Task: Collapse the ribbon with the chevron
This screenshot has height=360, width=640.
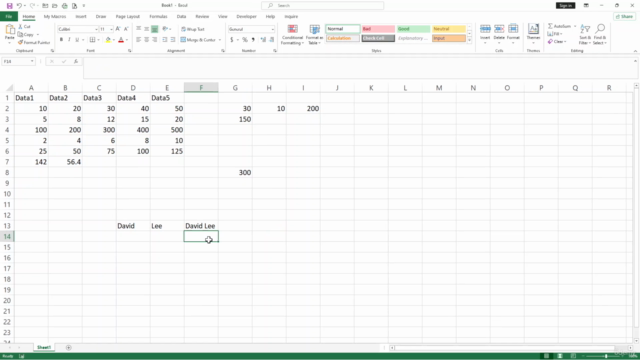Action: coord(635,51)
